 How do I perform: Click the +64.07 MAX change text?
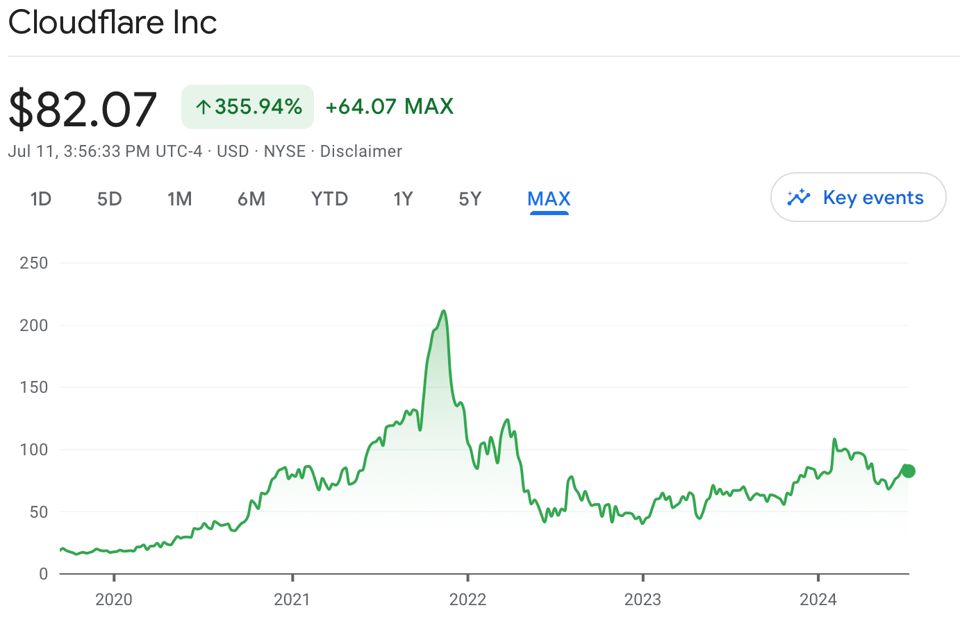click(389, 106)
